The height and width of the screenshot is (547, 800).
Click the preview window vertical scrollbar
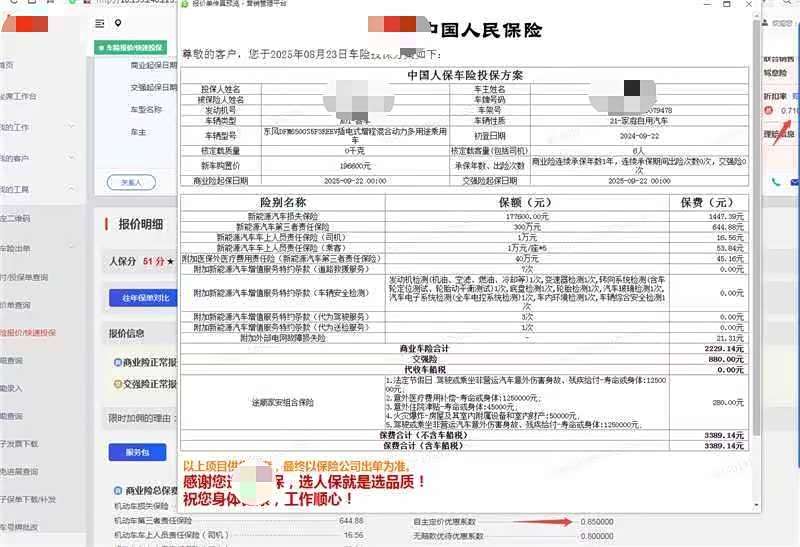756,227
